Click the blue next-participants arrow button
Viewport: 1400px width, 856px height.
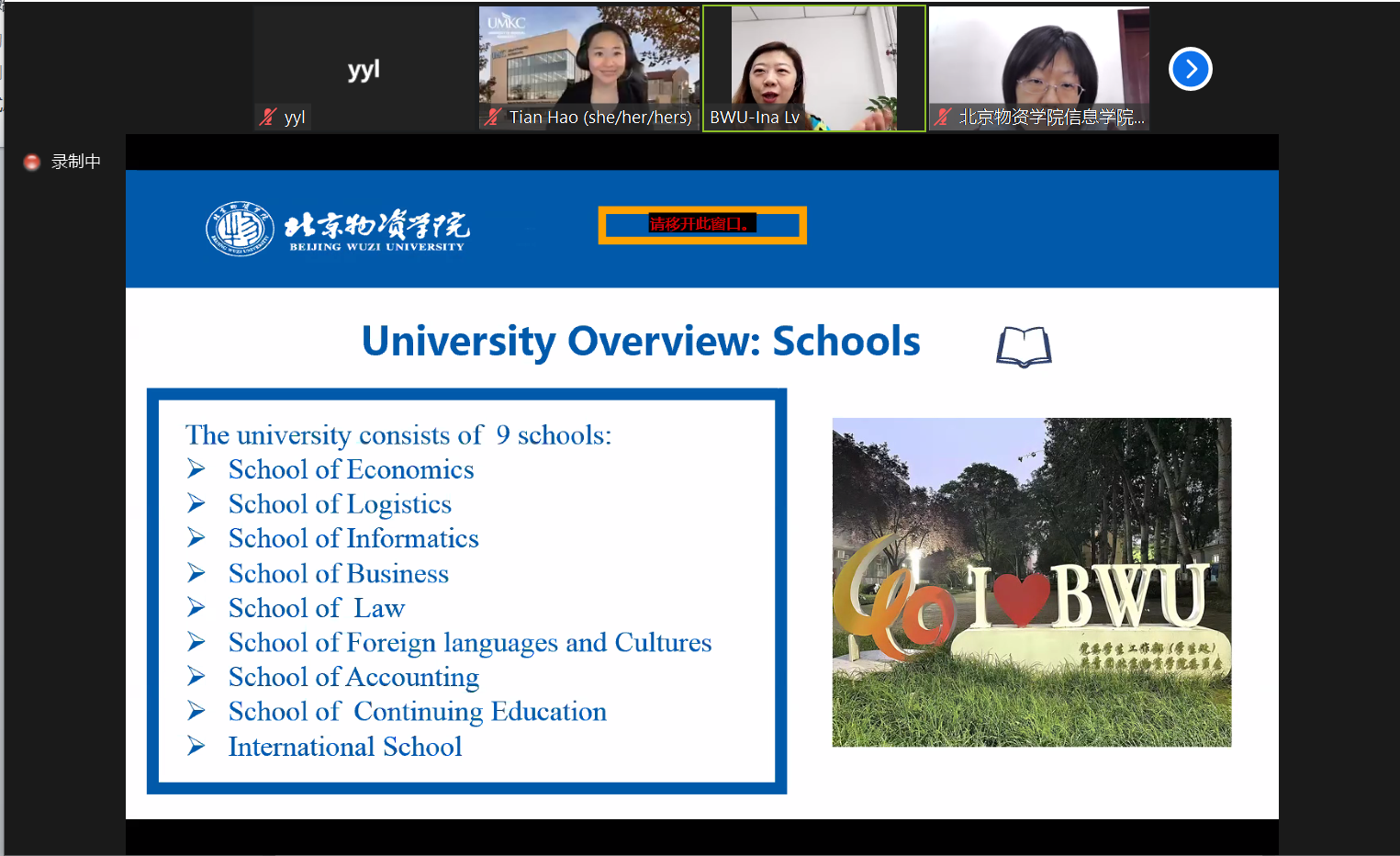(1190, 69)
